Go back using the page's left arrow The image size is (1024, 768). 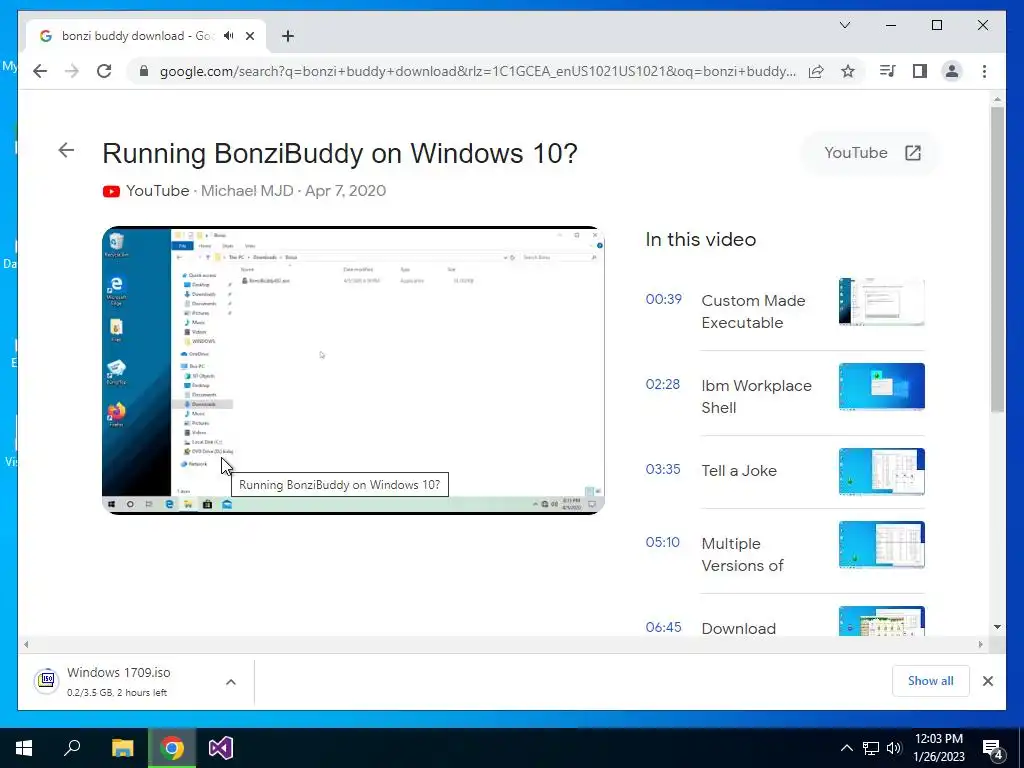coord(66,150)
